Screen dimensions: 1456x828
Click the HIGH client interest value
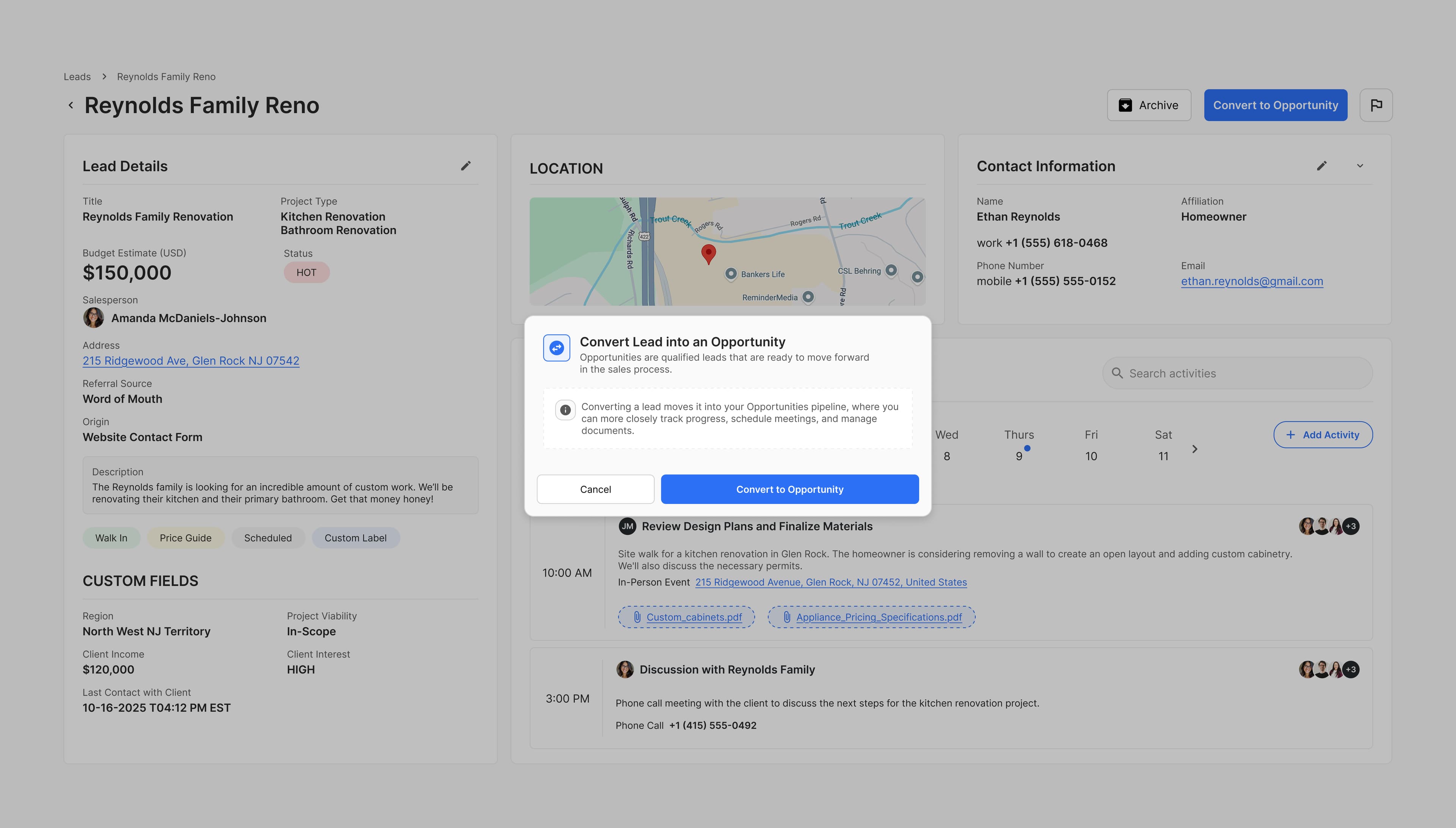coord(300,669)
